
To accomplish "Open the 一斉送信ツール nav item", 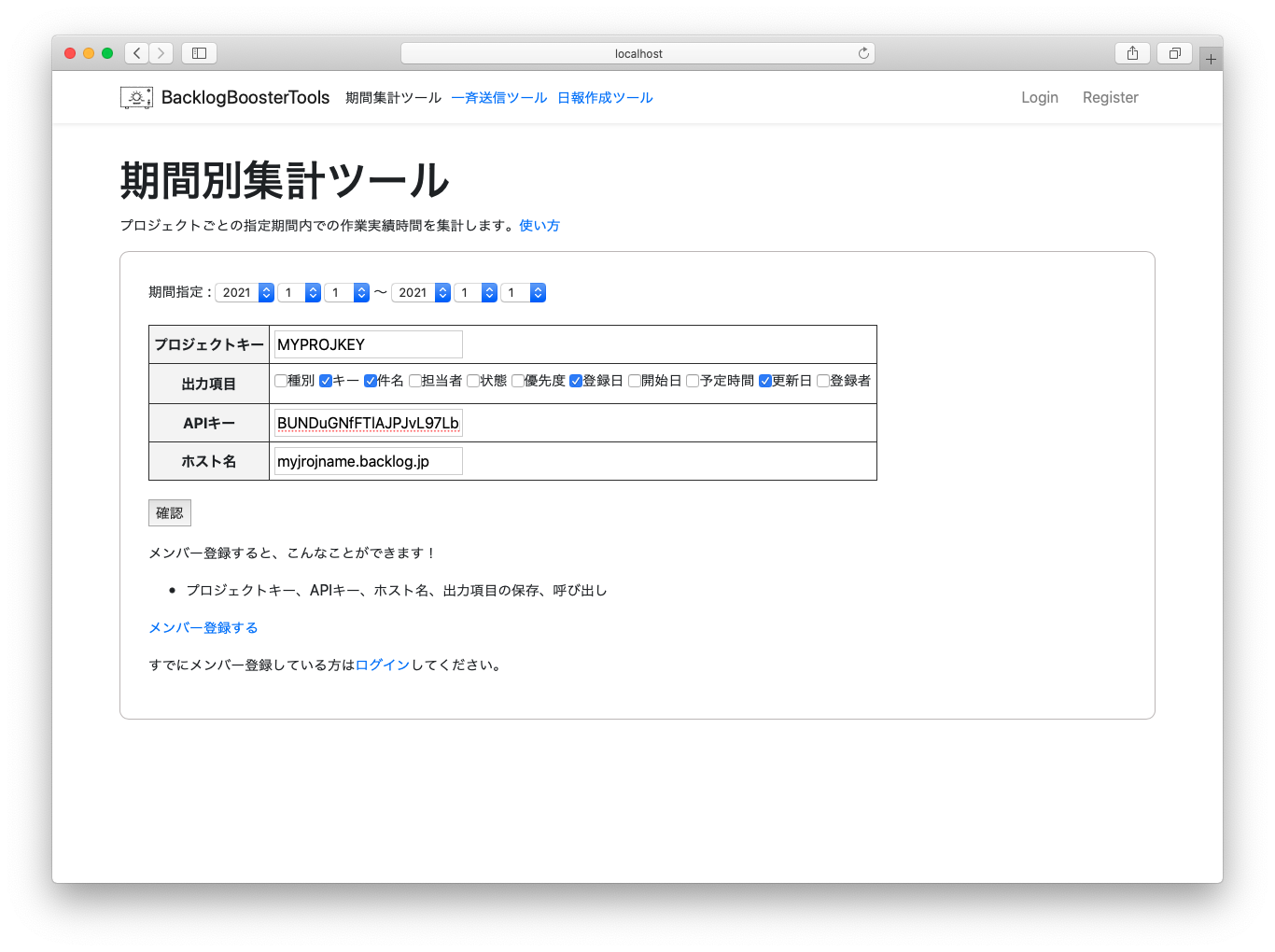I will point(498,98).
